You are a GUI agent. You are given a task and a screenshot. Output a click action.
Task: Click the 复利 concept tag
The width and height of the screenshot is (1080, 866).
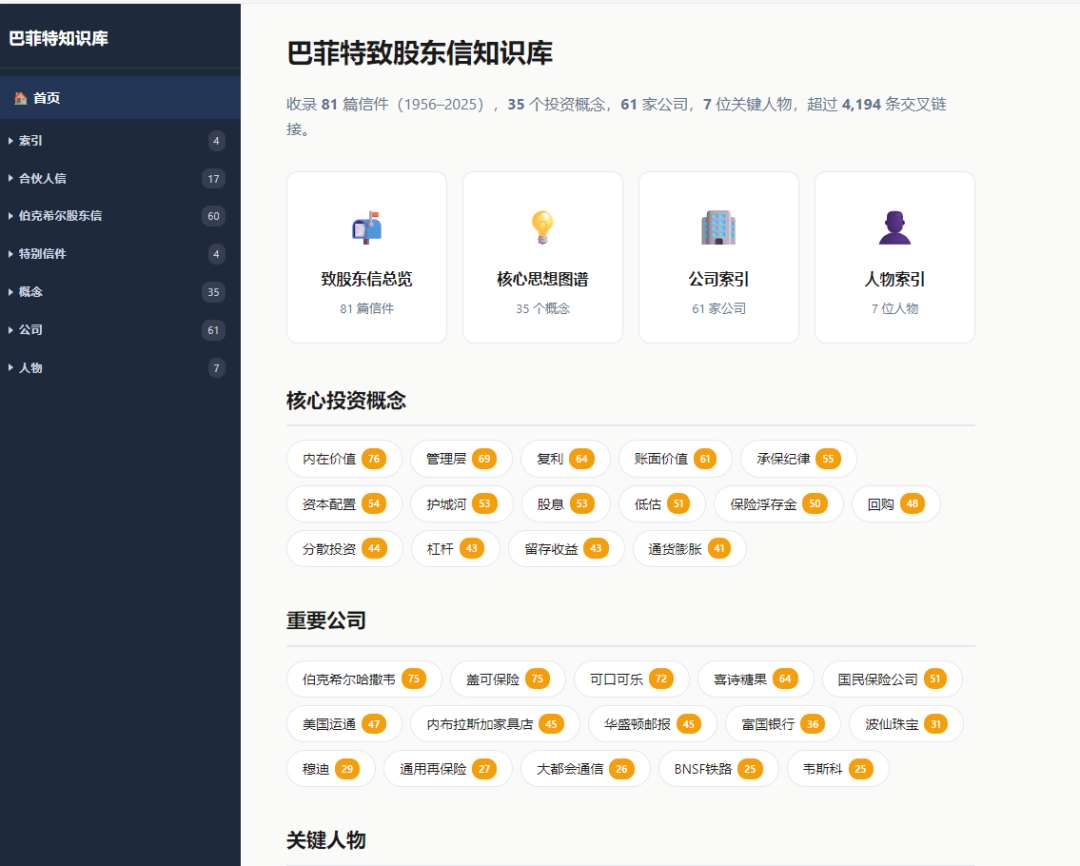pyautogui.click(x=565, y=459)
